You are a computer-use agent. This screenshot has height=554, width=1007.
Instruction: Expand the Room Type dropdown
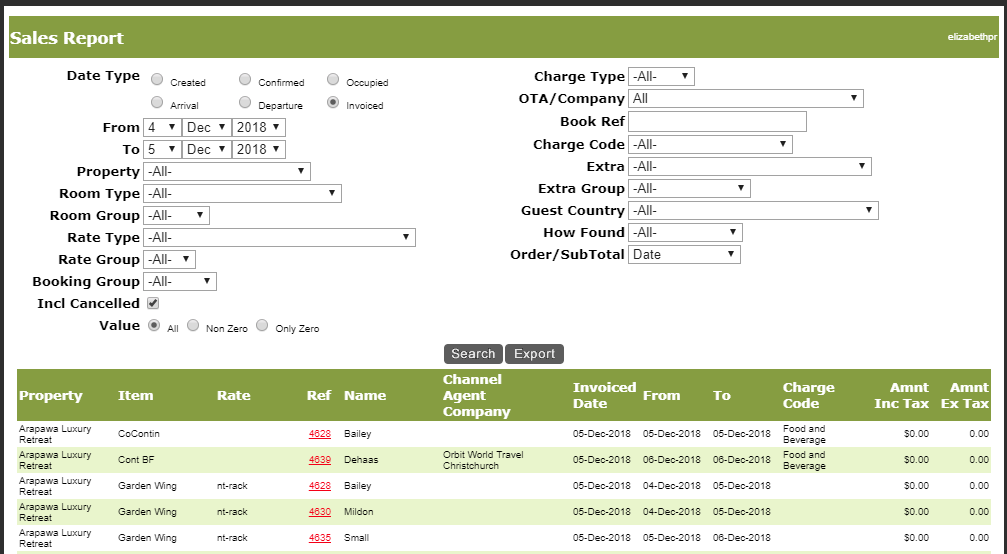tap(242, 194)
